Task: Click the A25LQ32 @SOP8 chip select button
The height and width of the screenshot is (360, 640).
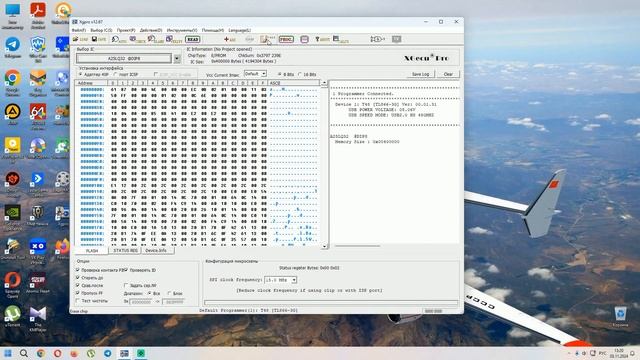Action: [124, 59]
